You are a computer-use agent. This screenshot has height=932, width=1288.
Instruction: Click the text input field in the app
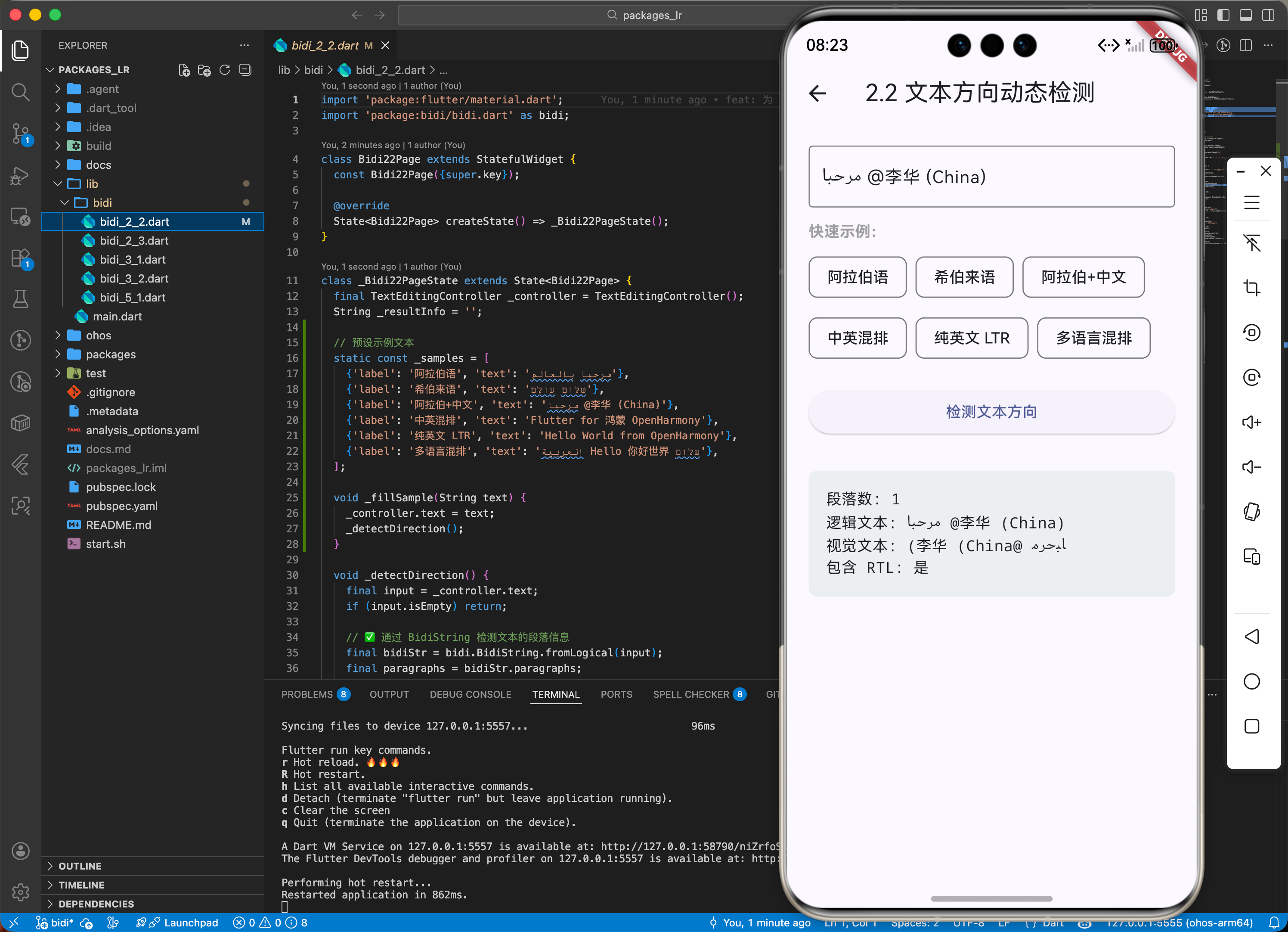pos(991,177)
